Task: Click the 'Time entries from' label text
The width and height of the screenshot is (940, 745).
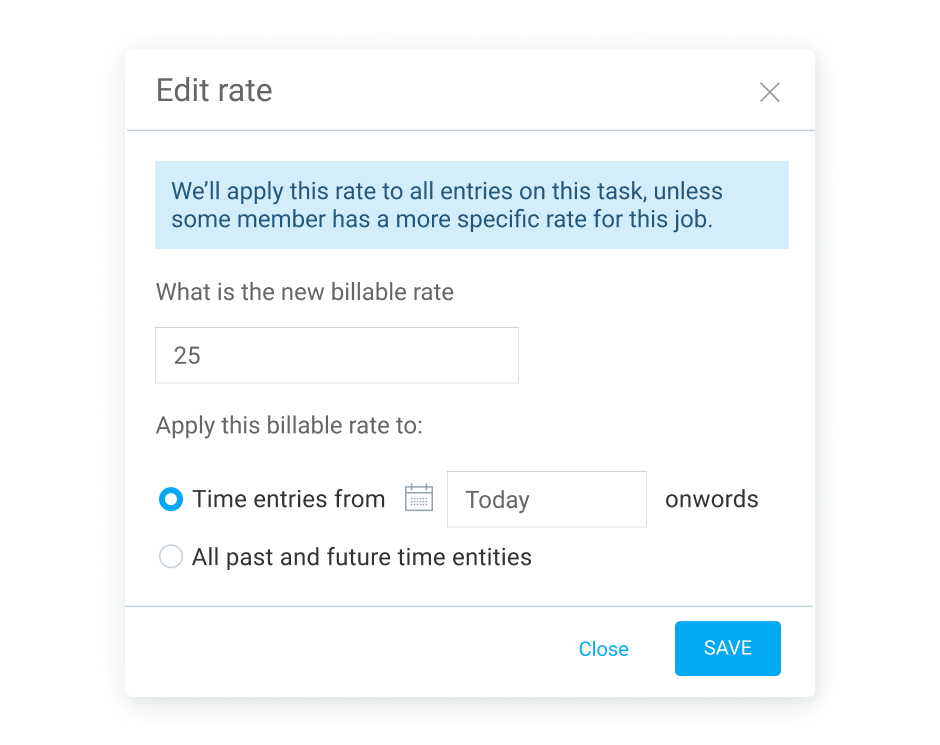Action: coord(288,499)
